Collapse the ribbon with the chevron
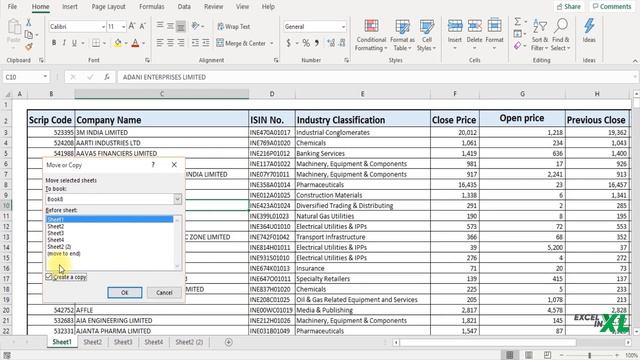 point(635,61)
